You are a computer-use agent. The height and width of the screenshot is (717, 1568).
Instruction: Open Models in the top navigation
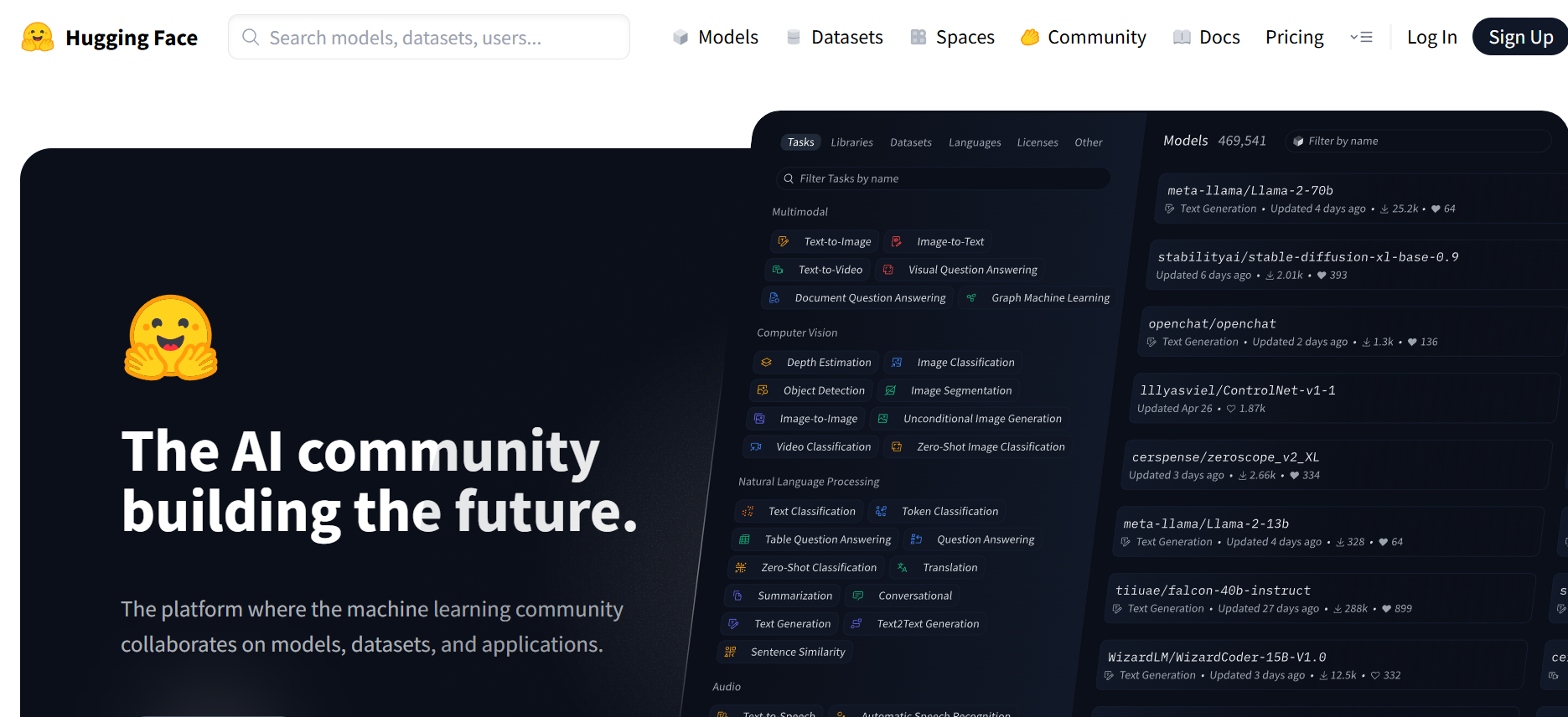(x=716, y=37)
